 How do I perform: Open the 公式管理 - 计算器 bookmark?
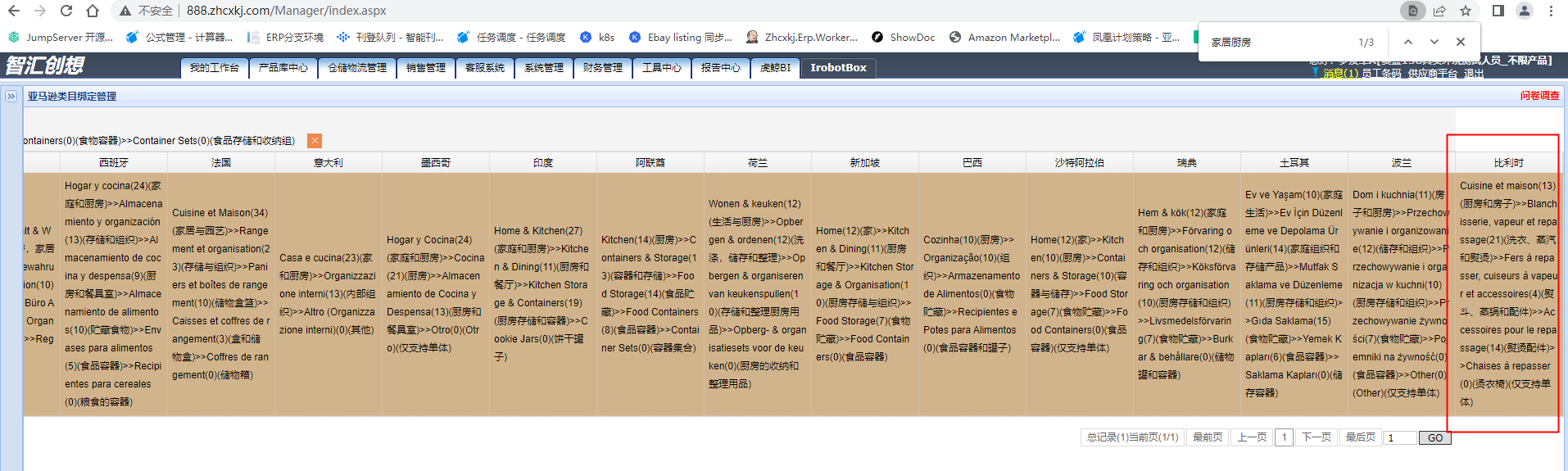180,37
